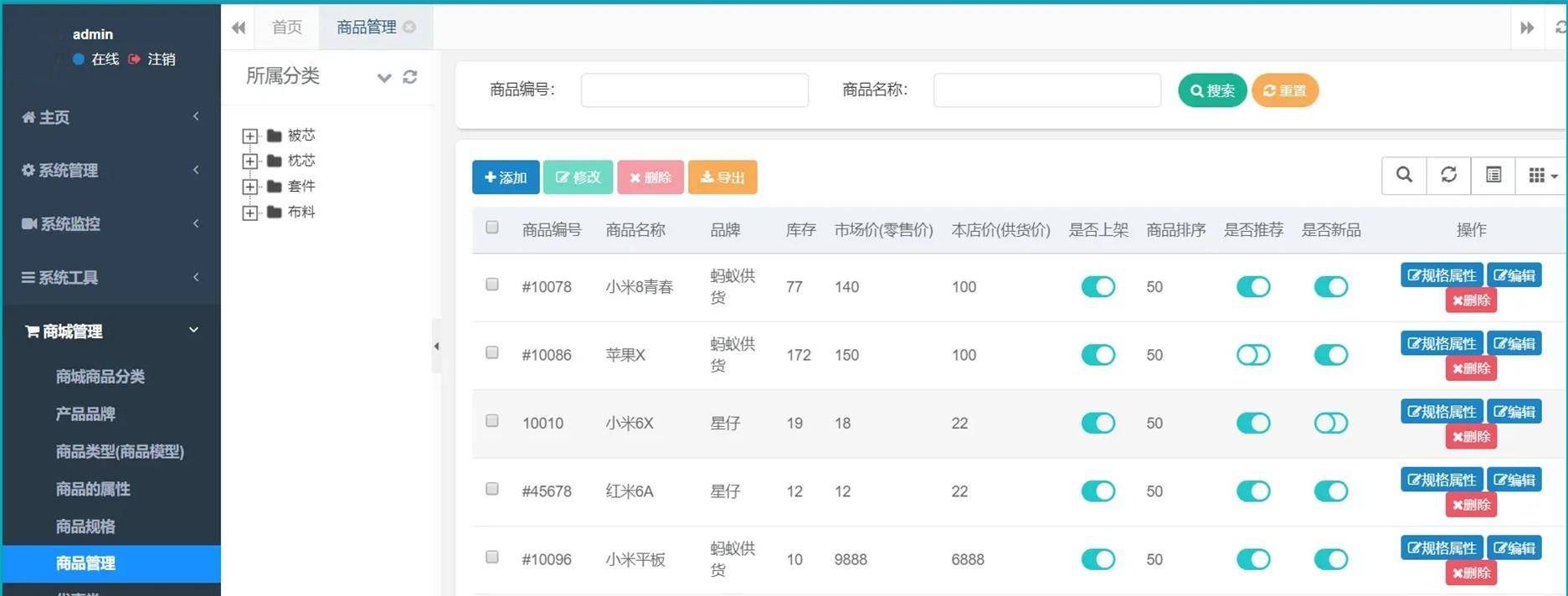This screenshot has width=1568, height=596.
Task: Disable 是否上架 switch for 小米8青春
Action: (1098, 287)
